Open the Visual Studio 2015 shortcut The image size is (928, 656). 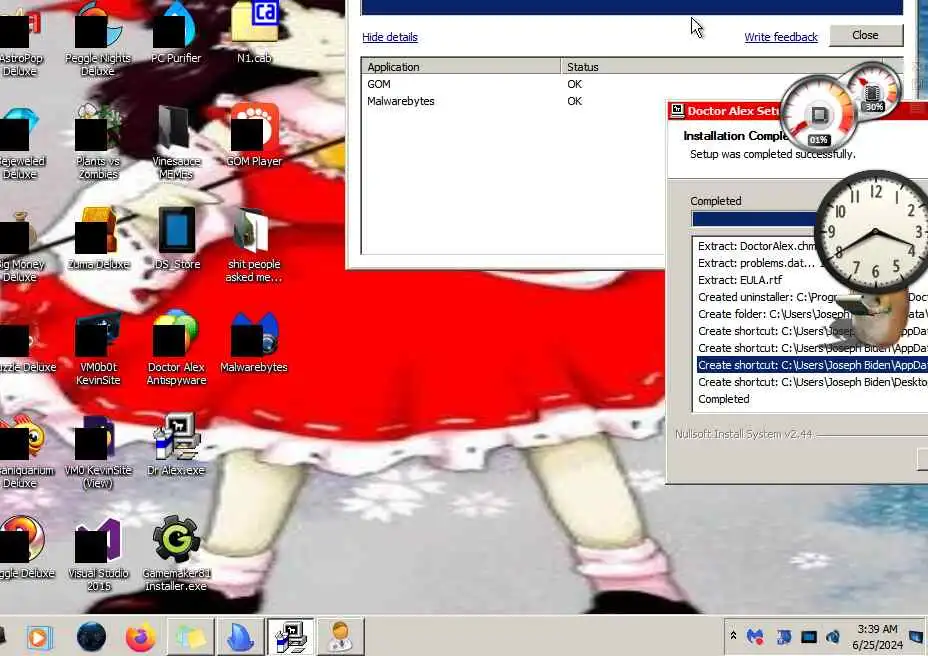click(98, 554)
